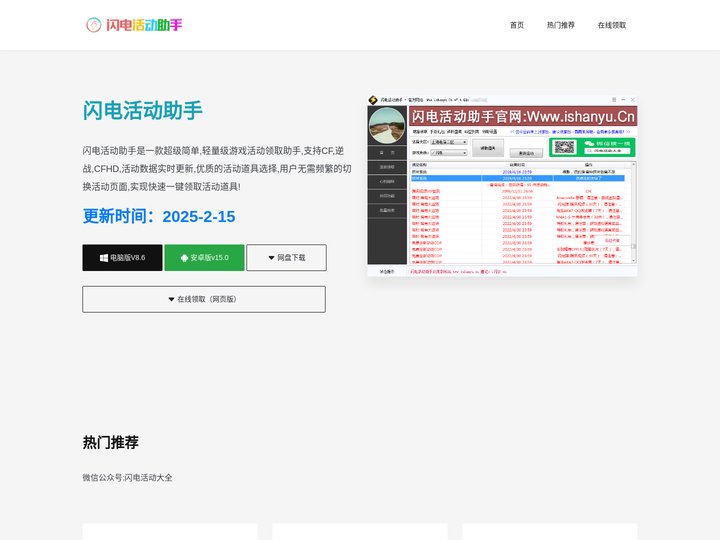Download the 安卓版v15.0 Android version
This screenshot has width=720, height=540.
204,258
